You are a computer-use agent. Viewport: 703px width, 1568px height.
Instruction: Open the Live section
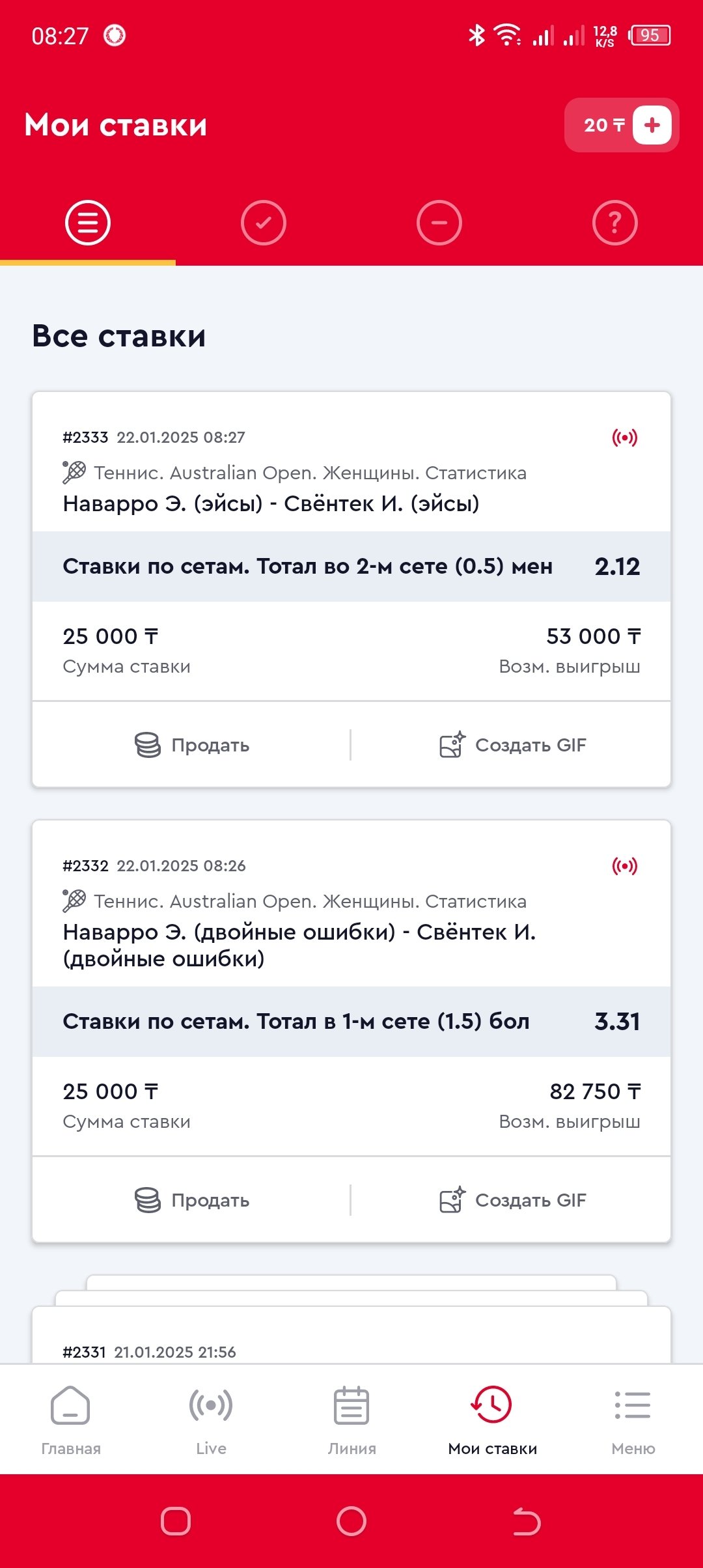coord(211,1420)
